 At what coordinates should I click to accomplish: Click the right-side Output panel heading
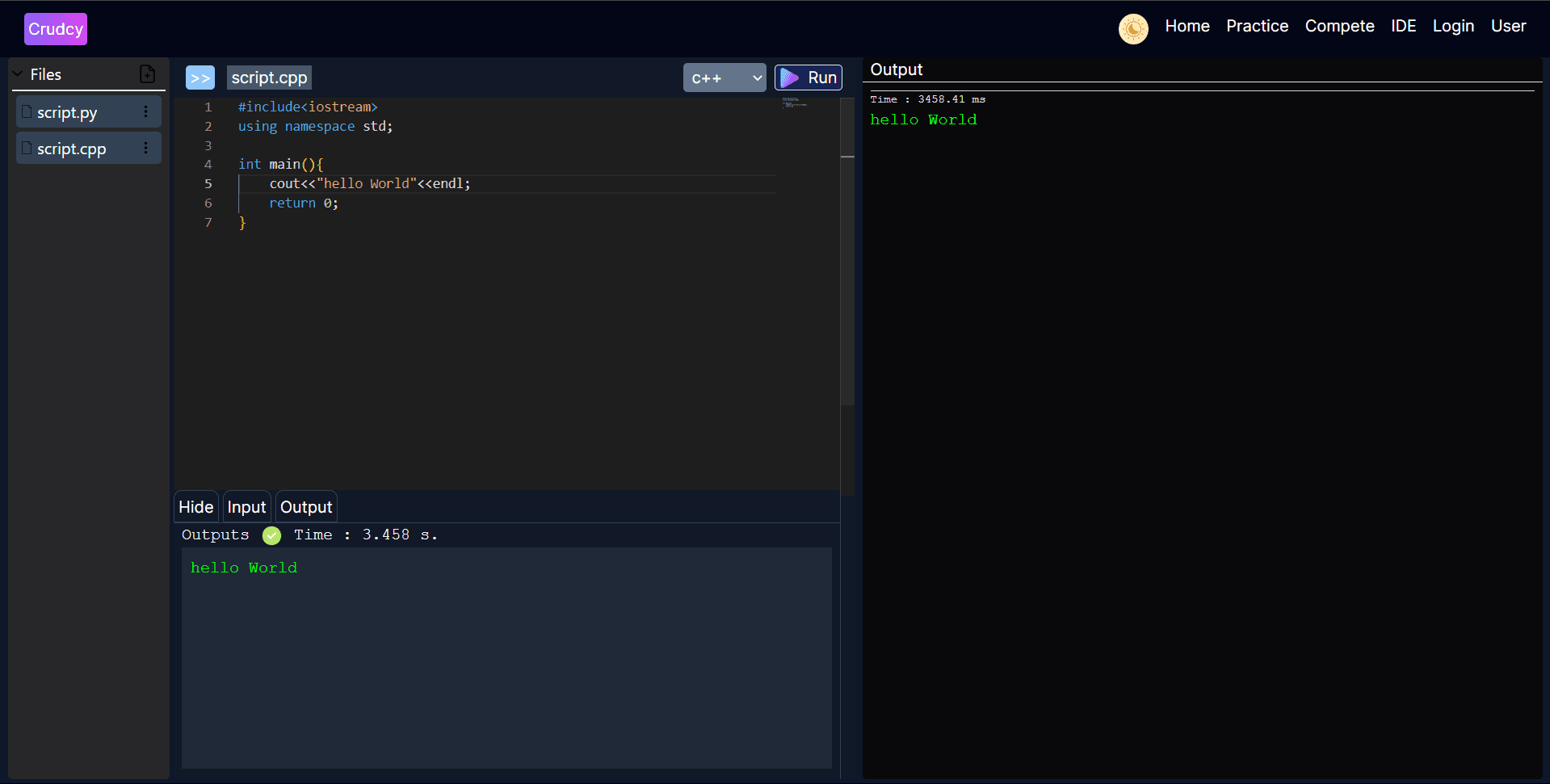[x=897, y=69]
